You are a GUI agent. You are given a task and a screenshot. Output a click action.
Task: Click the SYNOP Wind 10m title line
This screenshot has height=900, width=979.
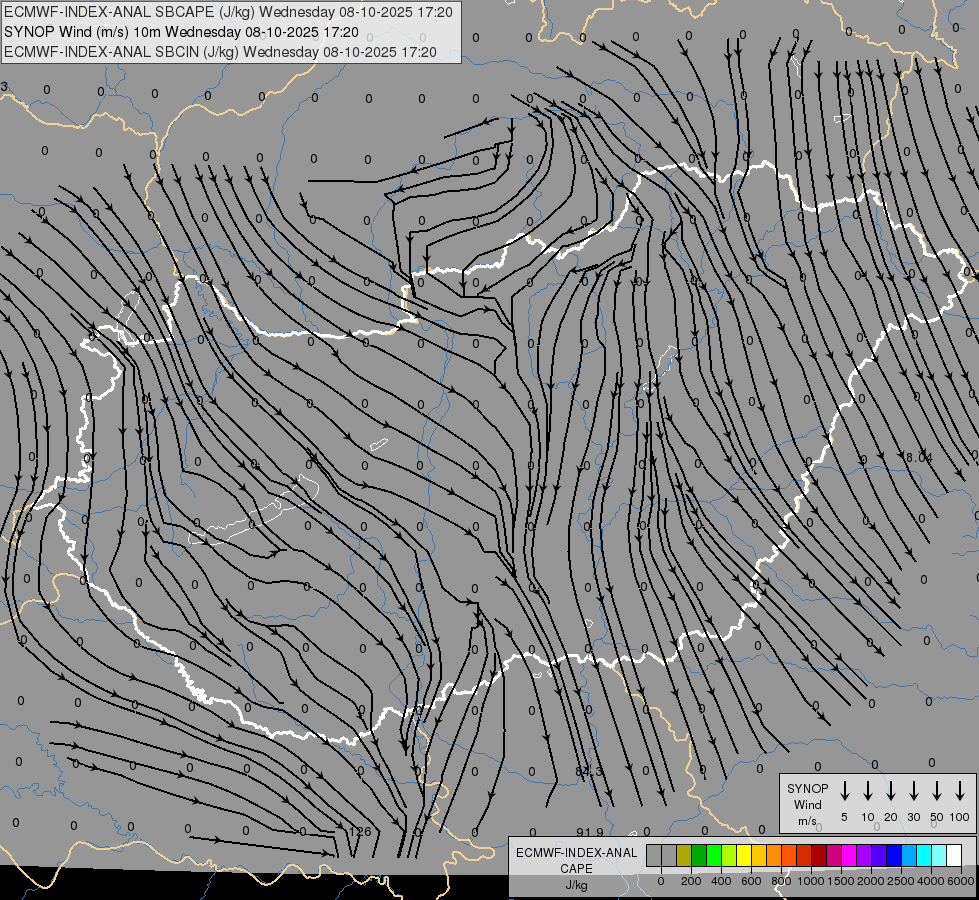click(x=181, y=32)
